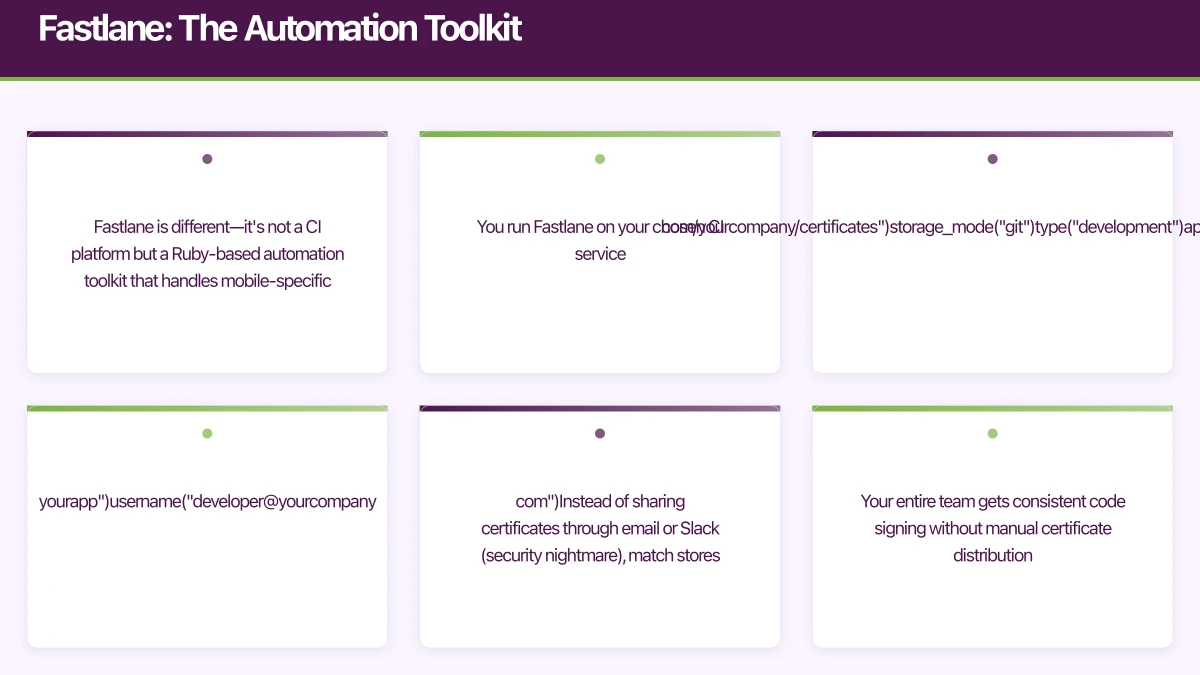
Task: Toggle the green indicator above 'service' text
Action: click(x=600, y=158)
